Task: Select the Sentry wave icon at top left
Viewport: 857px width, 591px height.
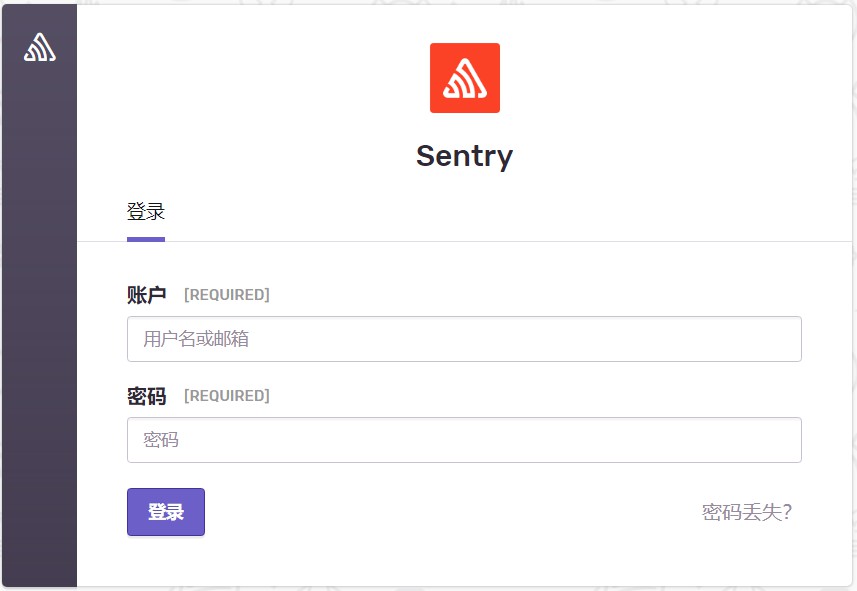Action: point(39,46)
